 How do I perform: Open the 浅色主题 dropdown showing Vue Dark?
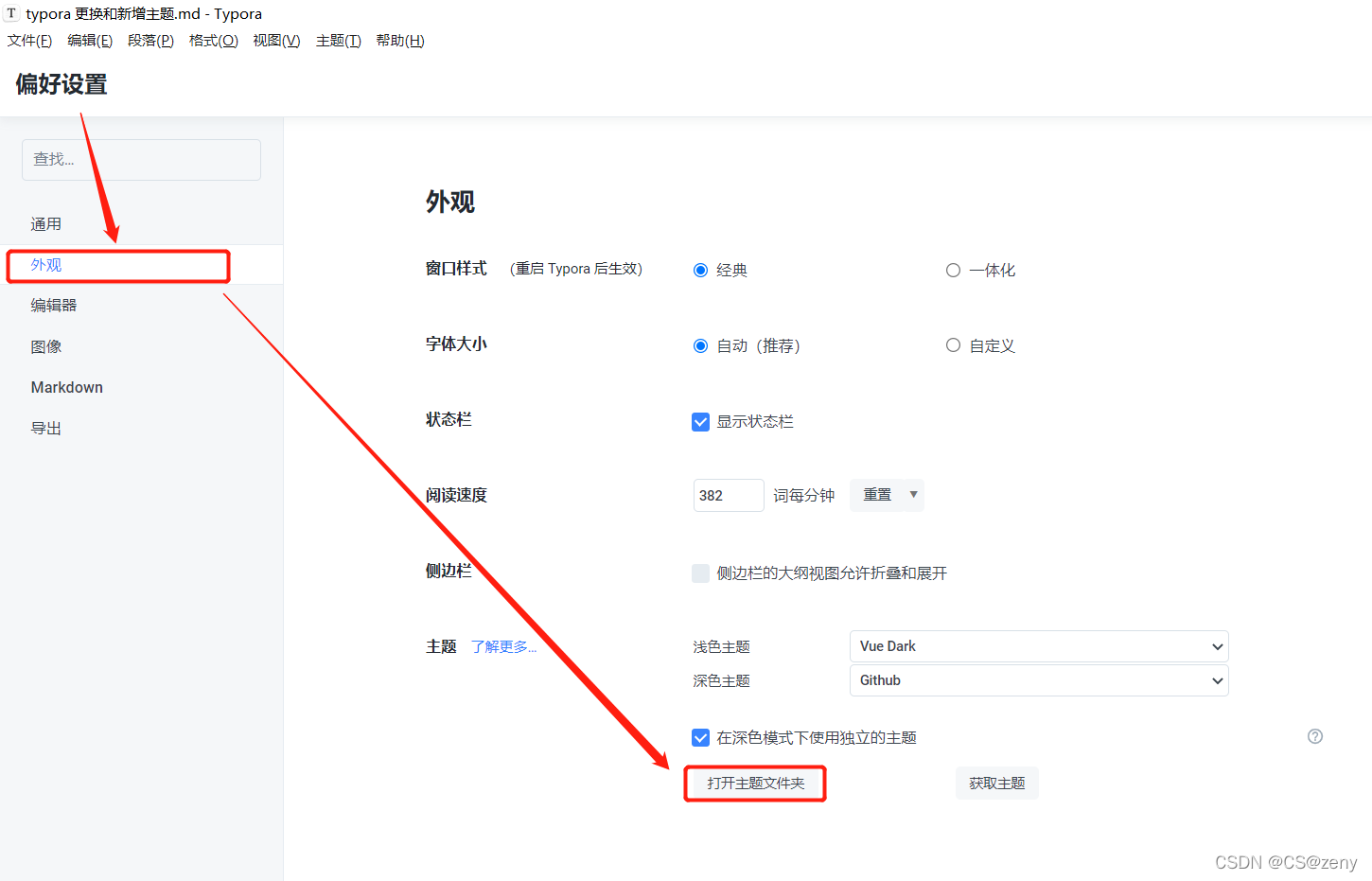point(1038,646)
